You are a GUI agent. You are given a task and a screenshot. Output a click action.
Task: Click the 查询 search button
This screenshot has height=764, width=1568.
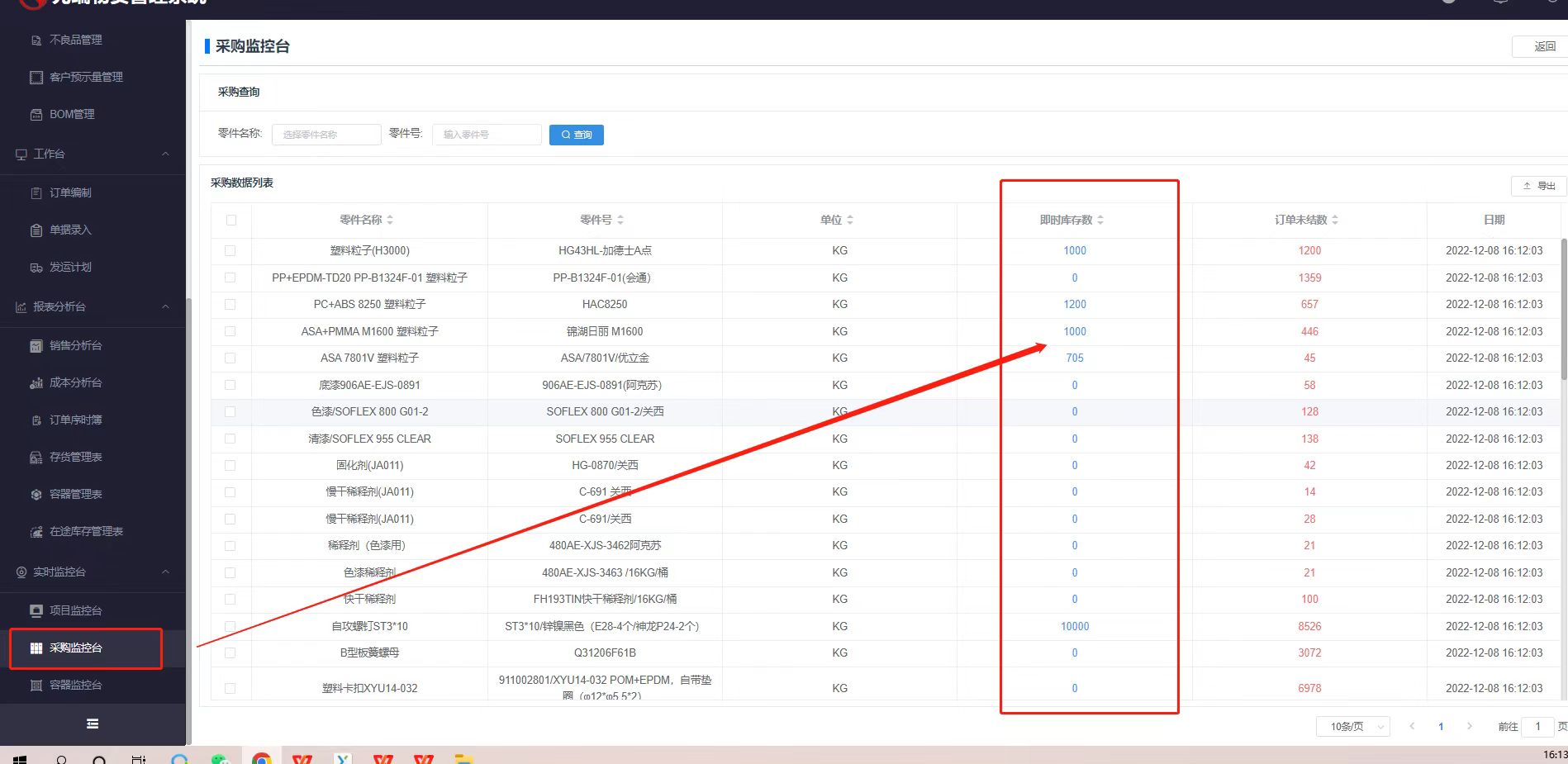pyautogui.click(x=576, y=135)
